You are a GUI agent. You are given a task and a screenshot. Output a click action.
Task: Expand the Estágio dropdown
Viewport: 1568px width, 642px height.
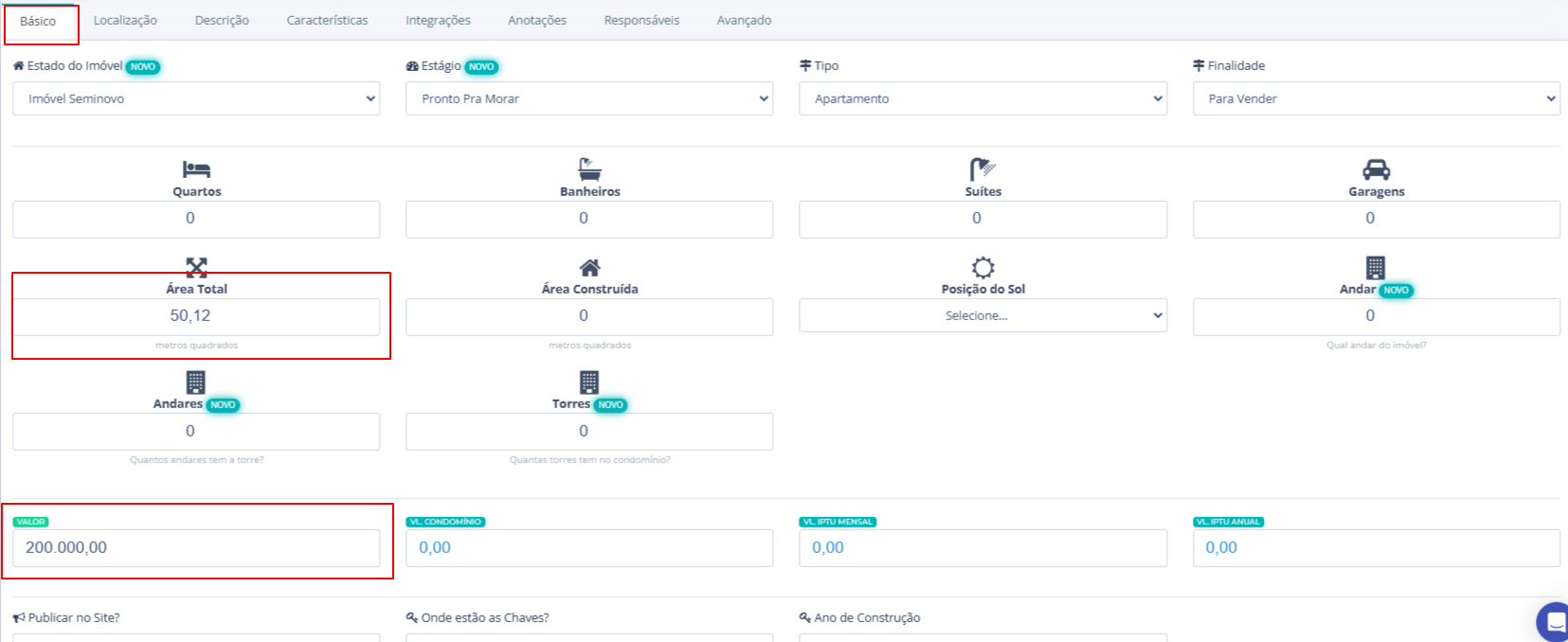point(589,98)
